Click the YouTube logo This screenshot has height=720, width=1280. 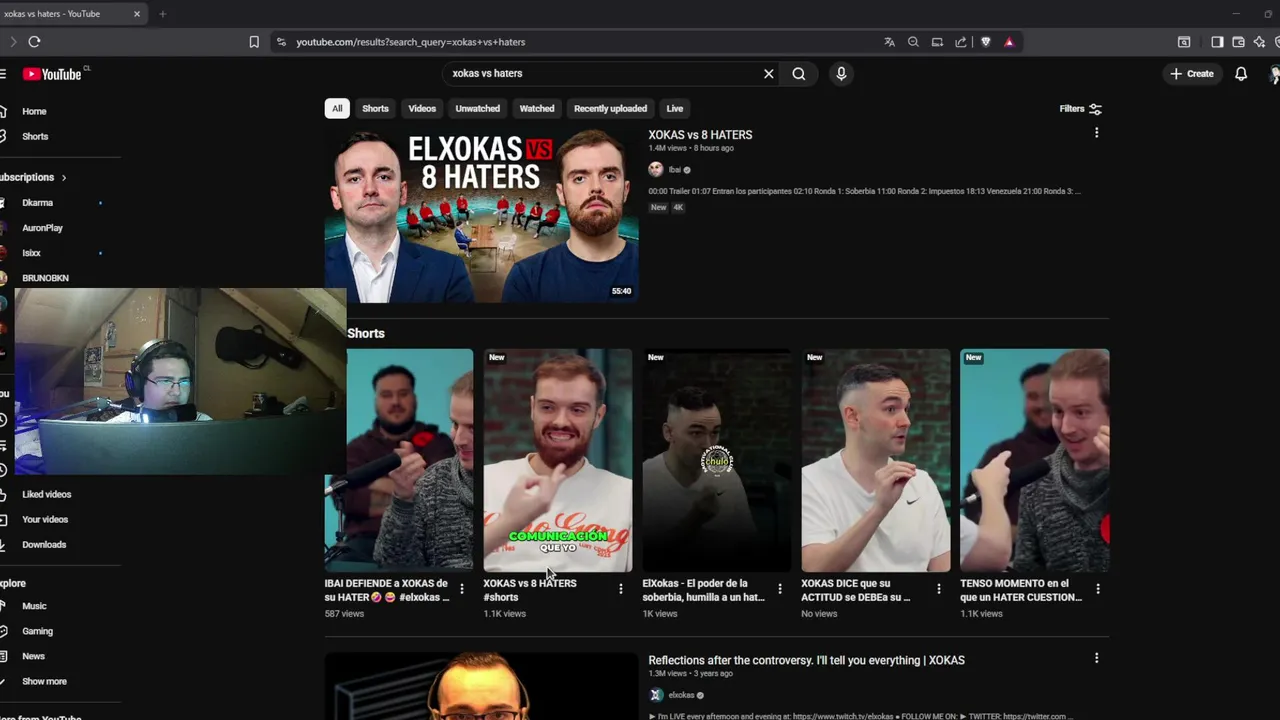point(52,74)
